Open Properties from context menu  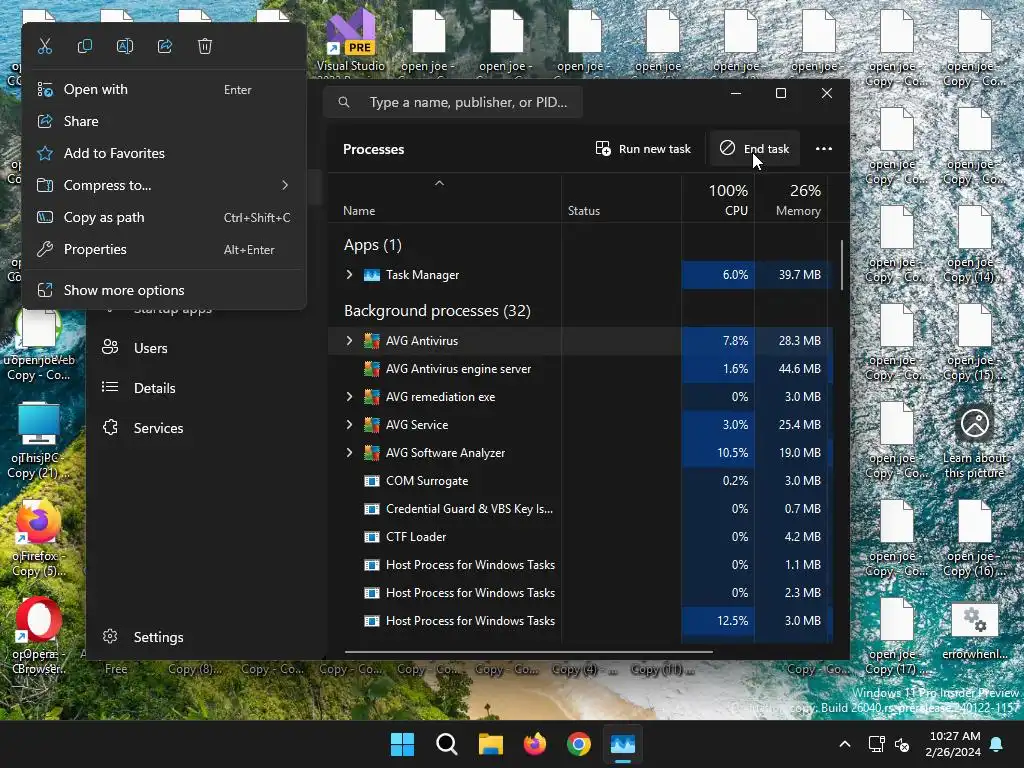tap(164, 249)
